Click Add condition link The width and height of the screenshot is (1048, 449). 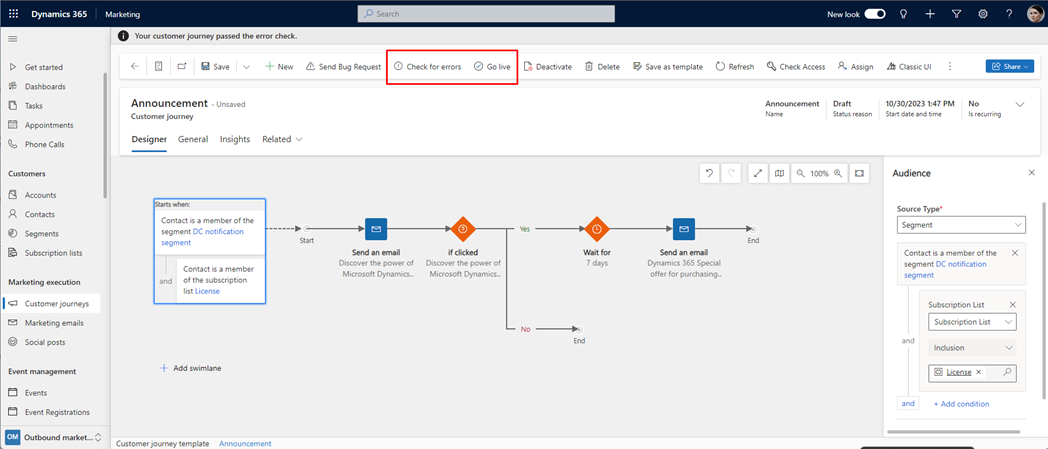[961, 404]
